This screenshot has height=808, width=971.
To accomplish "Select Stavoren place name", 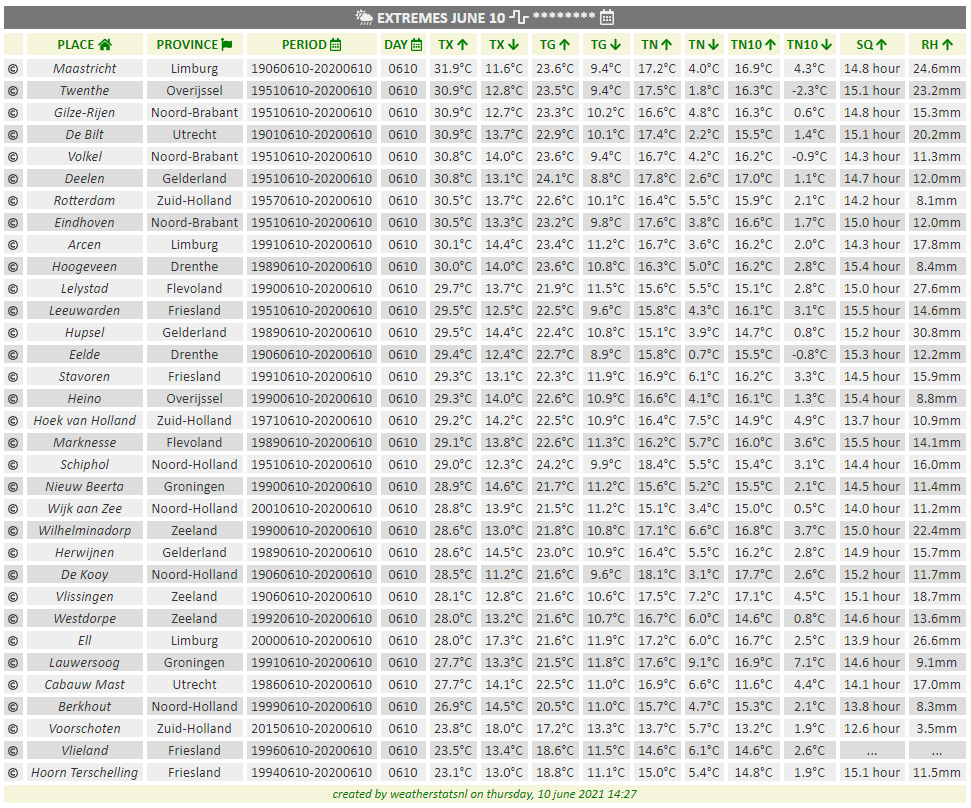I will (85, 376).
